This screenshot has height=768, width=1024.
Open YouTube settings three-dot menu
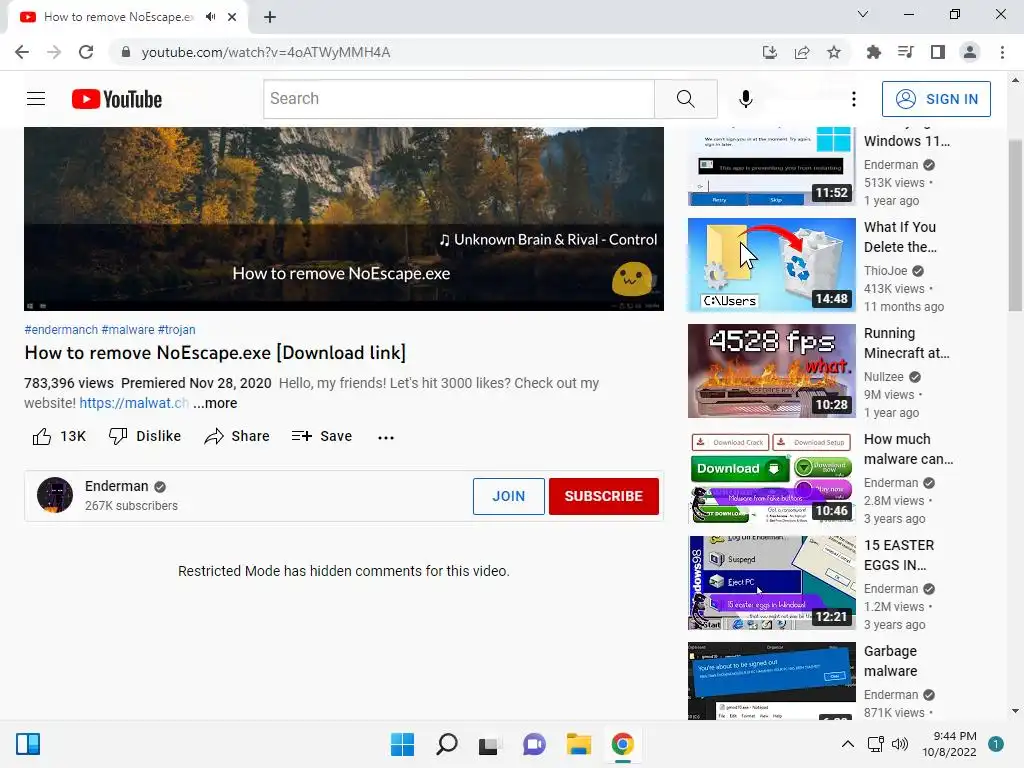[x=854, y=99]
